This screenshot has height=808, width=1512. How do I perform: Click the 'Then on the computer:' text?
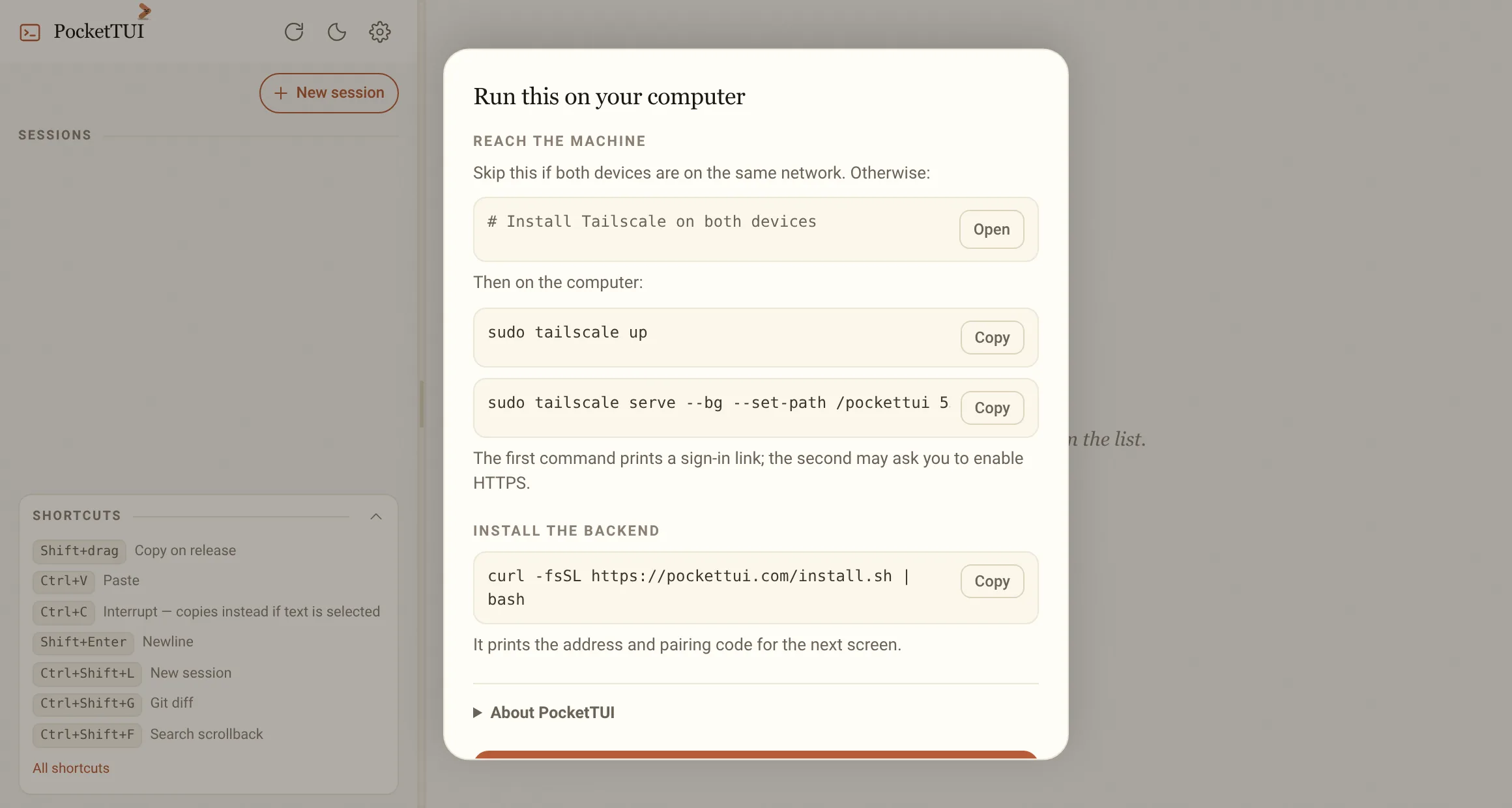click(x=558, y=282)
